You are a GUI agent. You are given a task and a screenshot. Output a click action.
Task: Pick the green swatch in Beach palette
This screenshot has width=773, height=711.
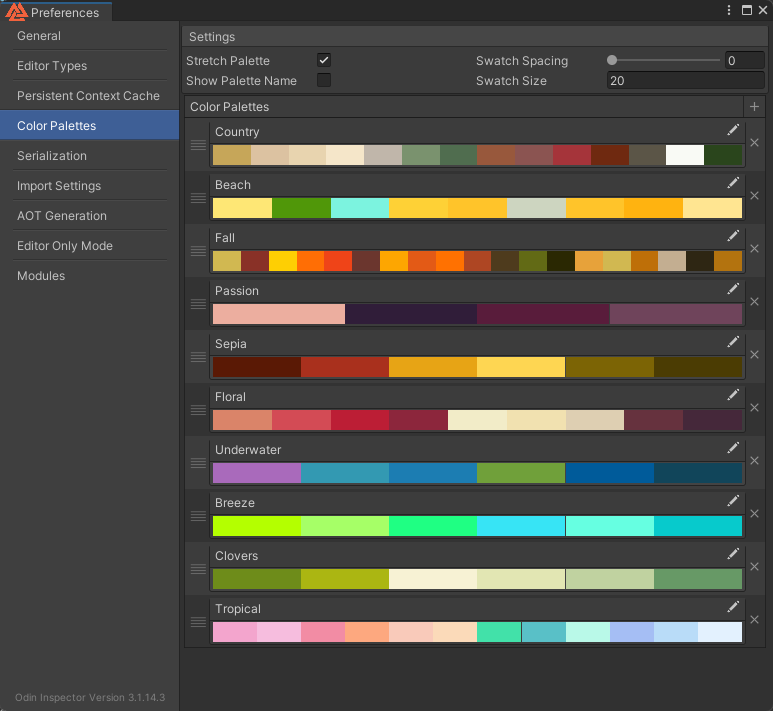[301, 208]
